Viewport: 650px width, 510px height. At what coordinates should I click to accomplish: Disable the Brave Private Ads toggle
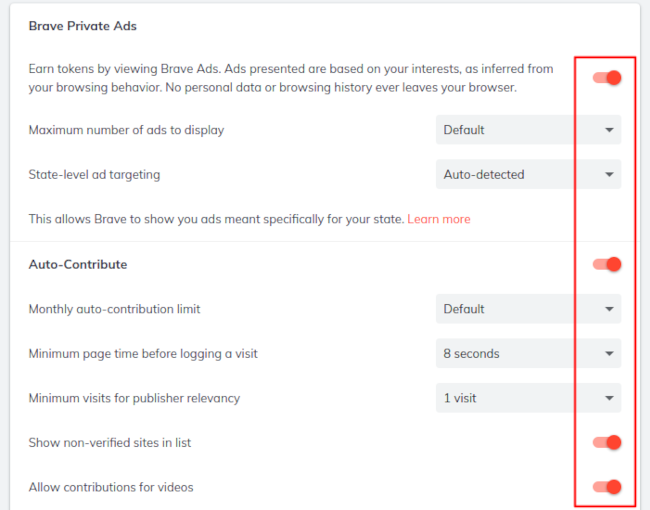click(x=607, y=77)
